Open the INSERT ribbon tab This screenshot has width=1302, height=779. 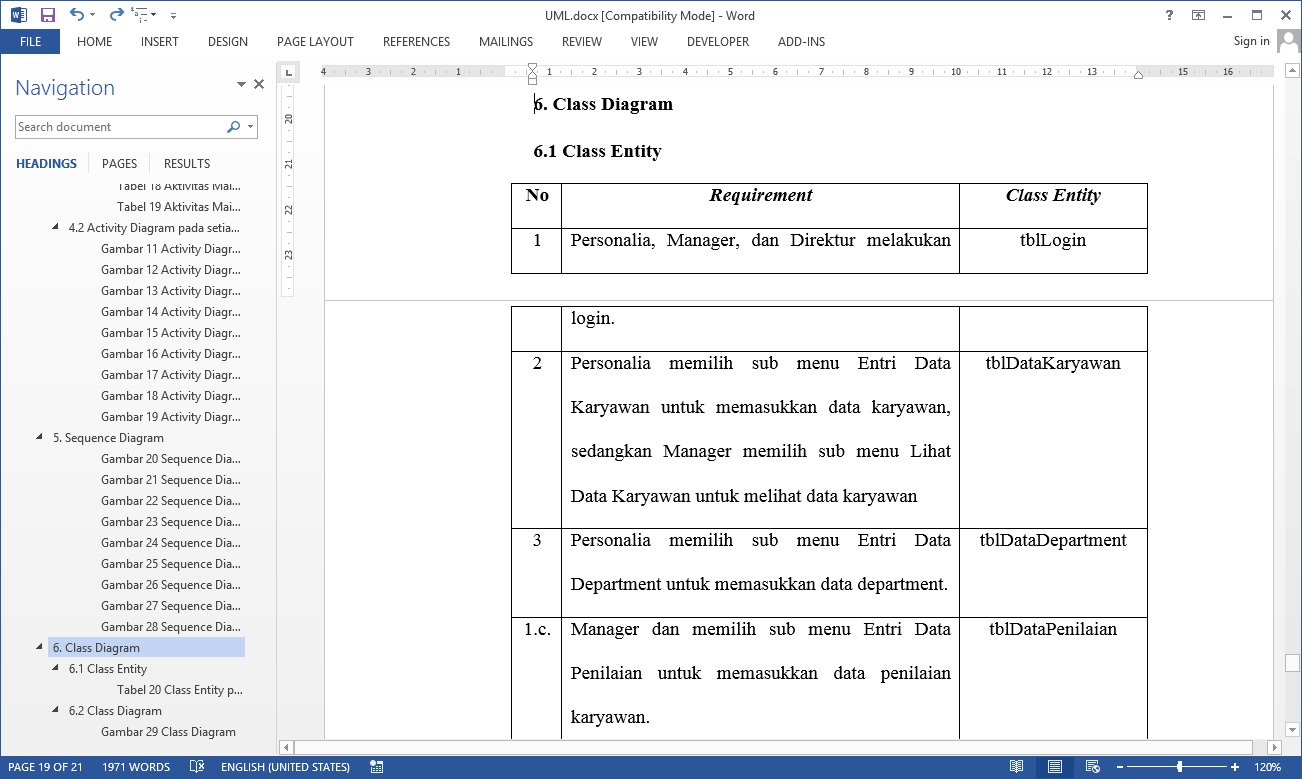[159, 42]
